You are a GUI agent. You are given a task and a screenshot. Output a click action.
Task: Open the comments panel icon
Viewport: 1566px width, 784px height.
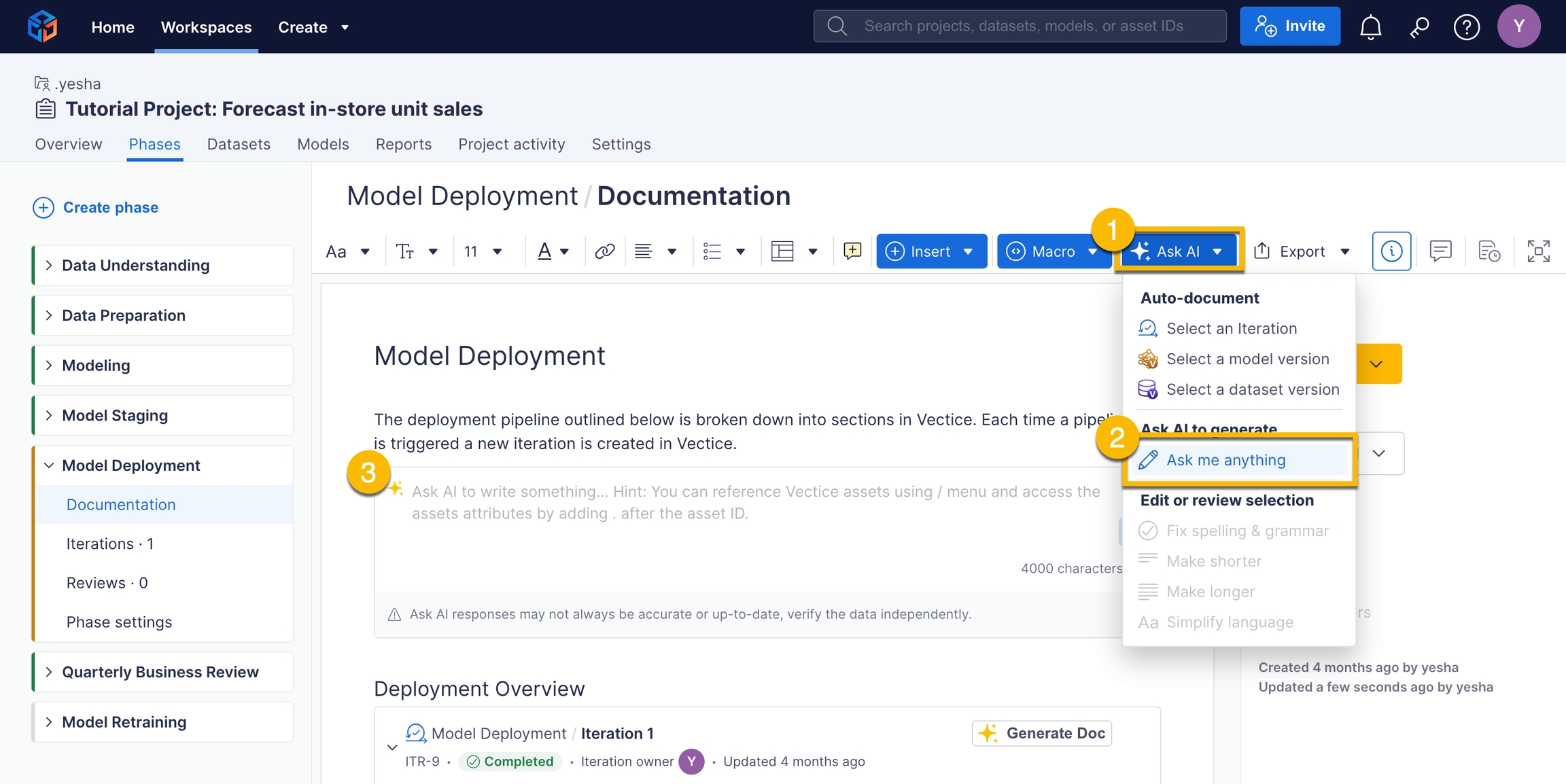[x=1440, y=251]
